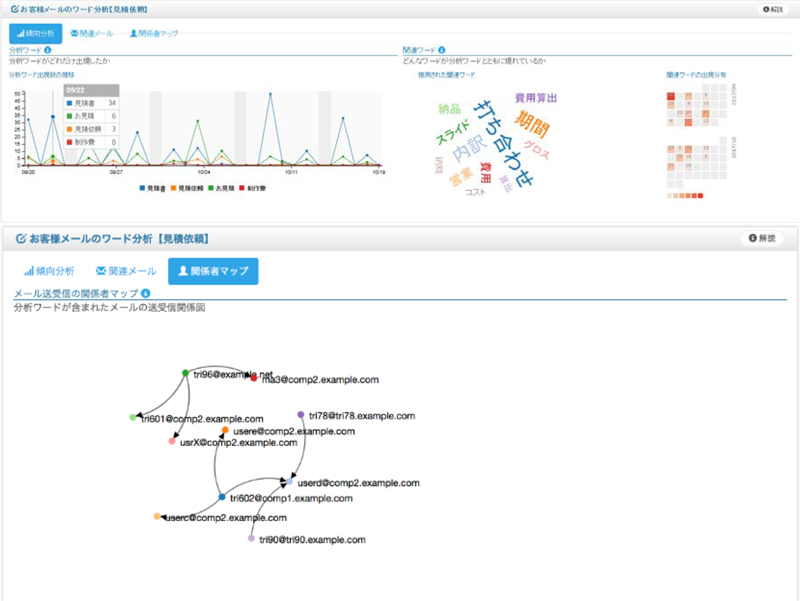Screen dimensions: 800x601
Task: Toggle 見積依頼 series in chart legend
Action: tap(187, 188)
